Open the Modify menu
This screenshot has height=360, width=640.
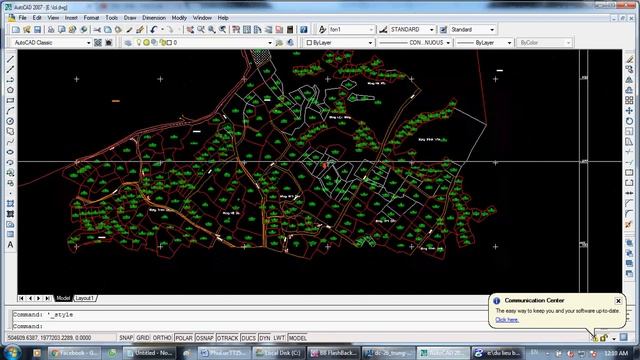point(179,18)
